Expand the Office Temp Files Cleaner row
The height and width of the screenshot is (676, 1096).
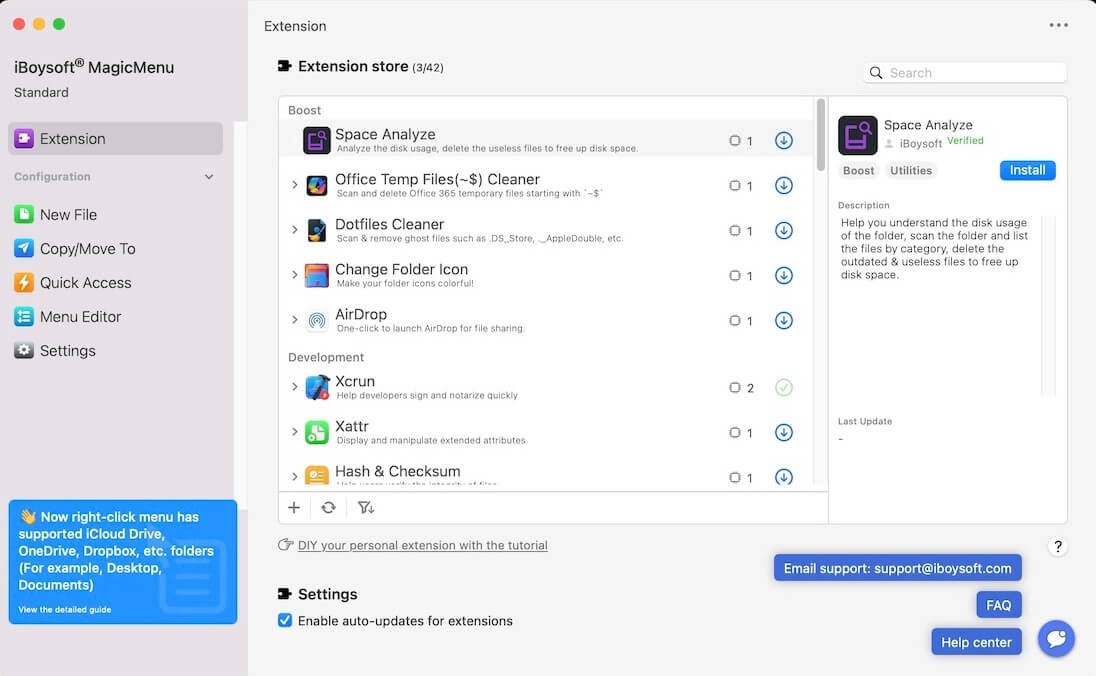tap(294, 185)
